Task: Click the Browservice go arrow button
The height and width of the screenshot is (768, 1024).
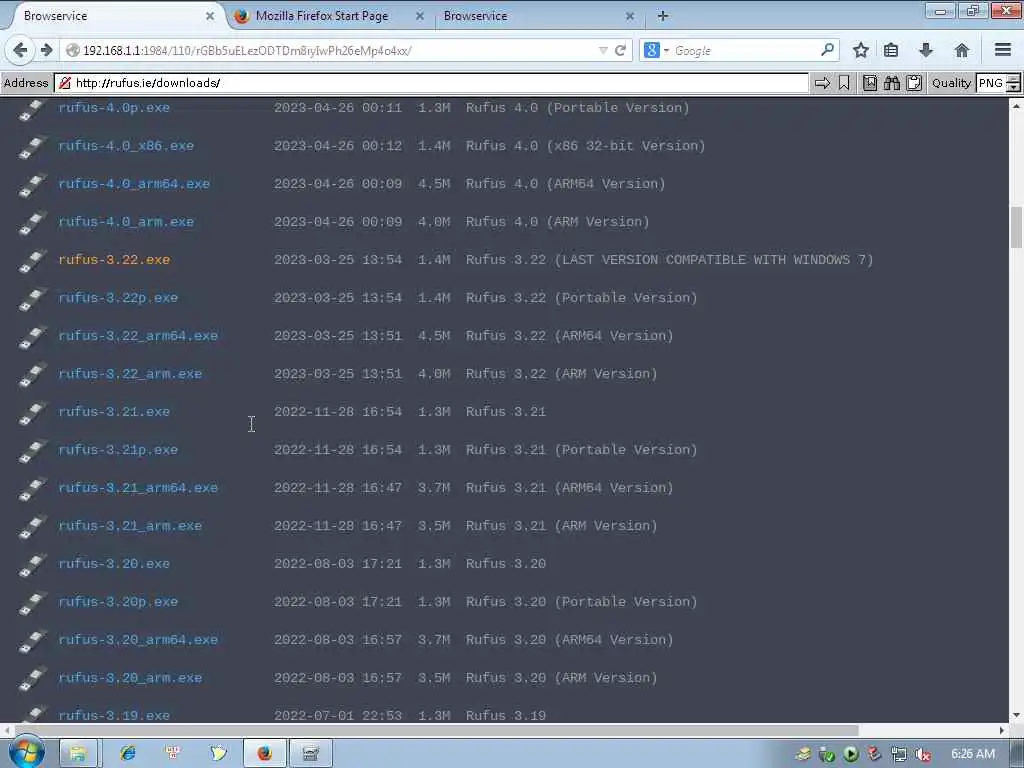Action: point(822,83)
